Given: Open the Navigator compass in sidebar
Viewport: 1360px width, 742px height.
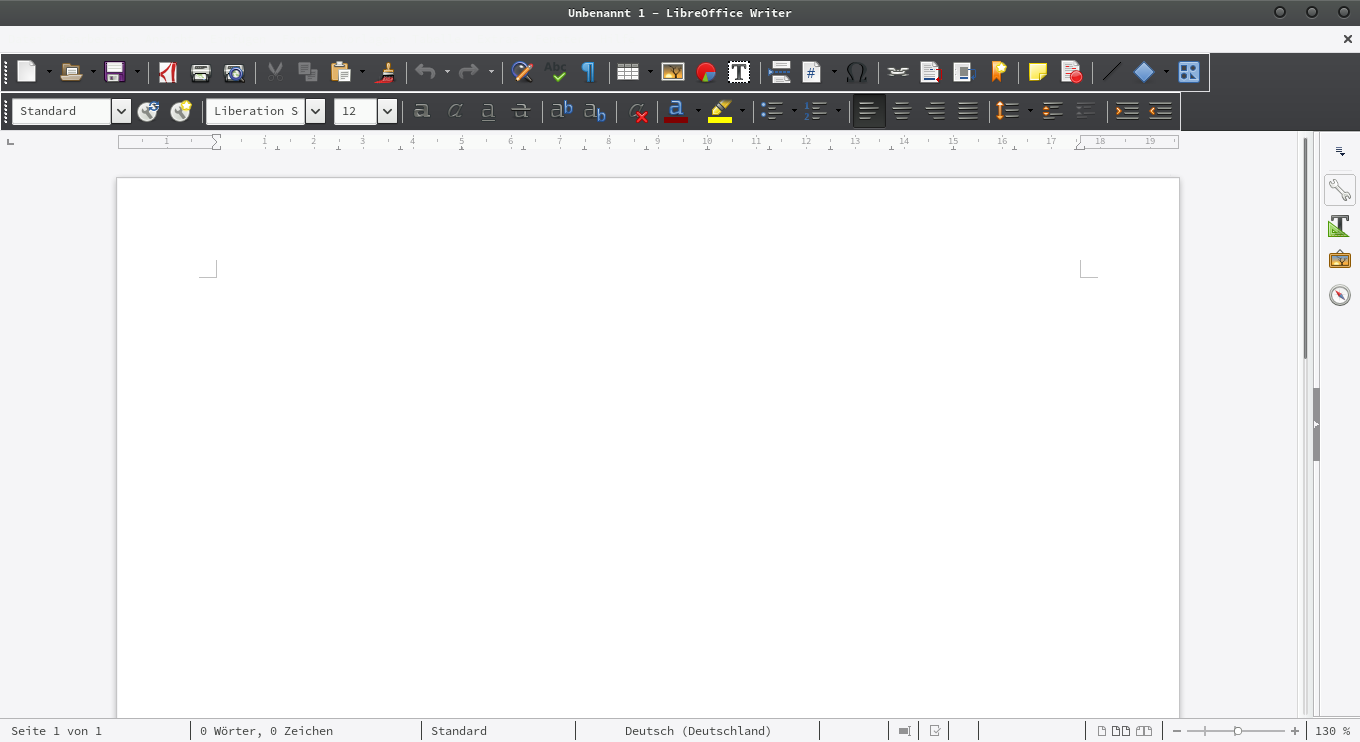Looking at the screenshot, I should [x=1339, y=295].
